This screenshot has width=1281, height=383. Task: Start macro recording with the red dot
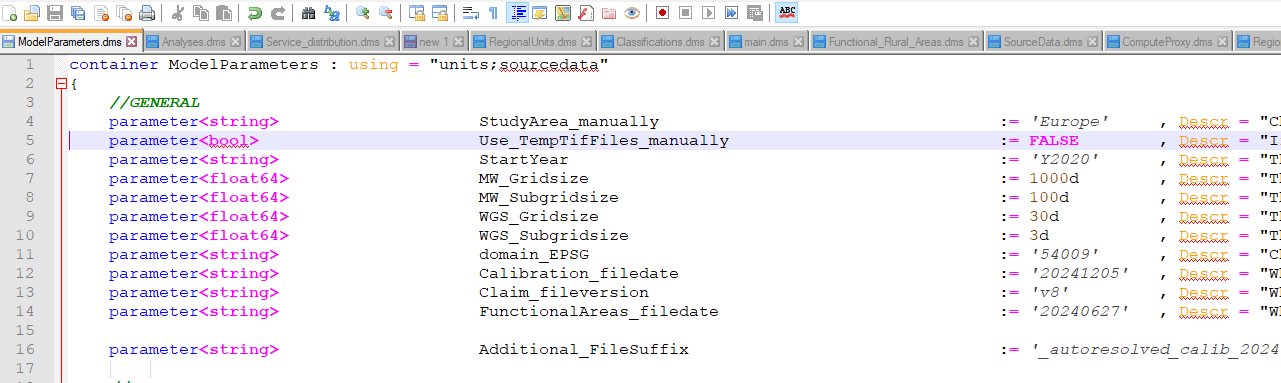663,13
